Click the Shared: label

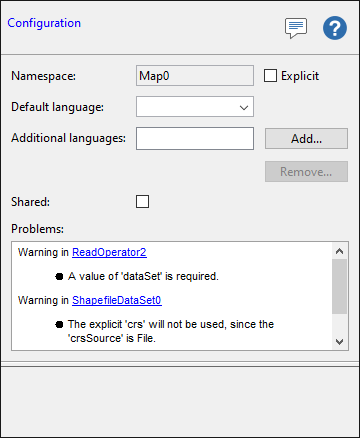[30, 202]
